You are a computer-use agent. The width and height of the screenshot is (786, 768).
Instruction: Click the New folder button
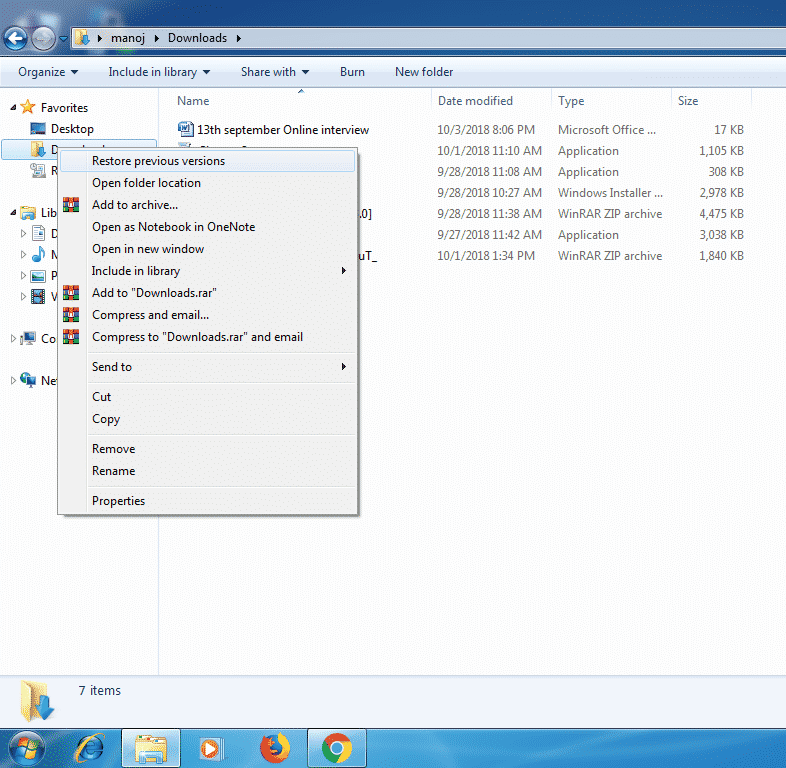(x=424, y=72)
